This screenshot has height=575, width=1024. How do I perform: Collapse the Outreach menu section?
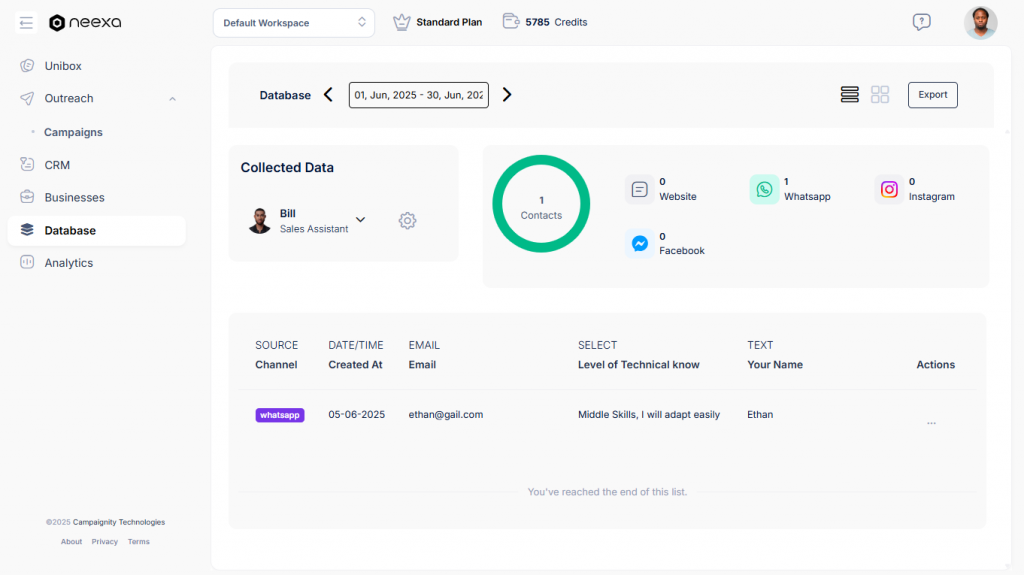click(x=172, y=99)
